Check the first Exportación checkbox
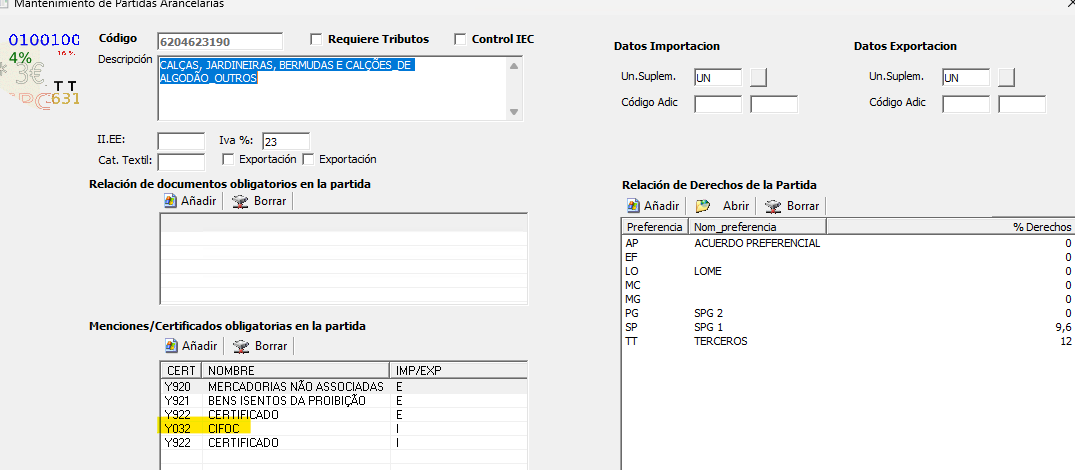1075x470 pixels. (228, 159)
